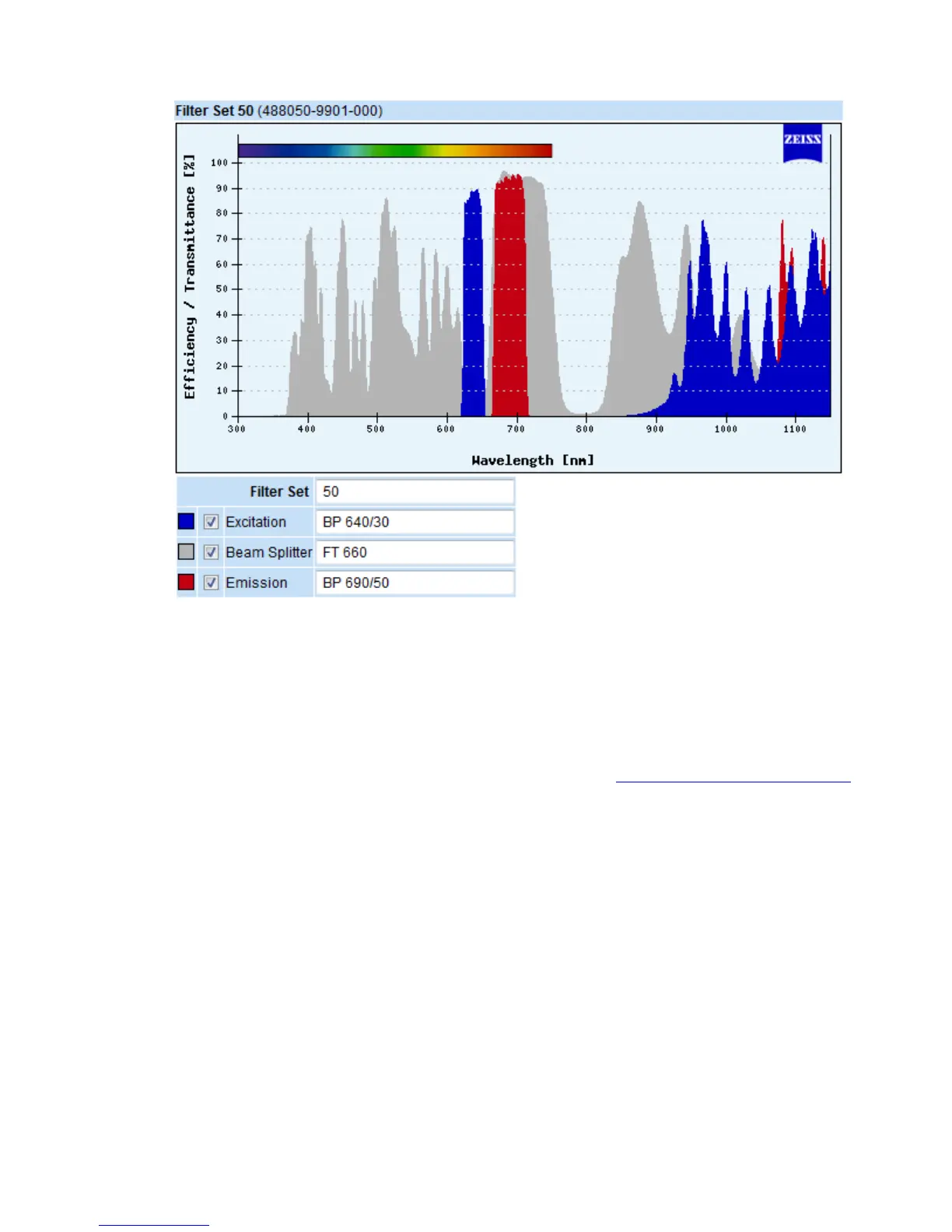
Task: Click the gray Beam Splitter color swatch
Action: click(186, 551)
